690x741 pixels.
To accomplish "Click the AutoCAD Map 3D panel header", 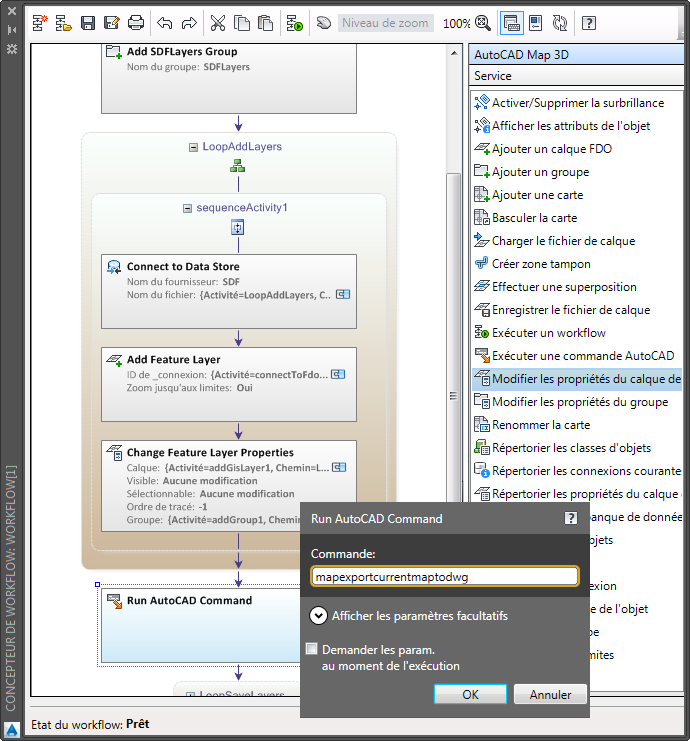I will 576,55.
